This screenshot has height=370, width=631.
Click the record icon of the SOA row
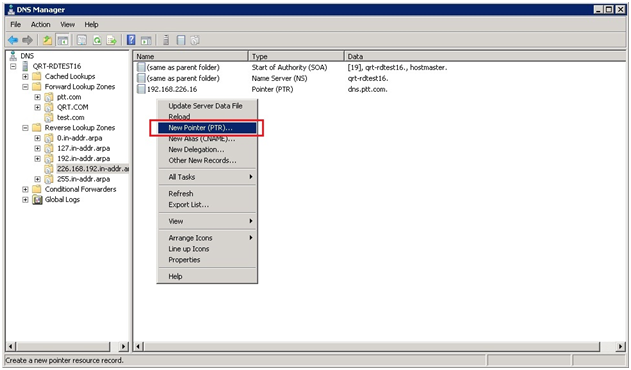141,67
